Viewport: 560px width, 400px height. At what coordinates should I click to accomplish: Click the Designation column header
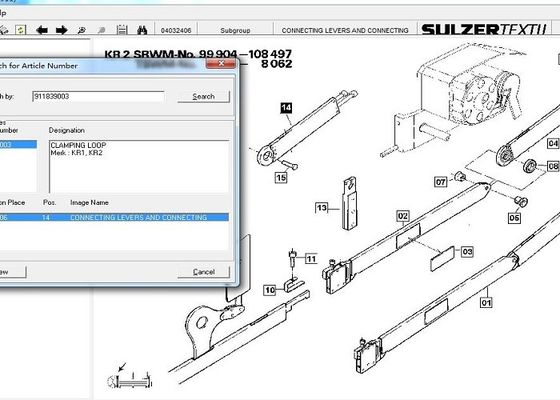coord(67,130)
